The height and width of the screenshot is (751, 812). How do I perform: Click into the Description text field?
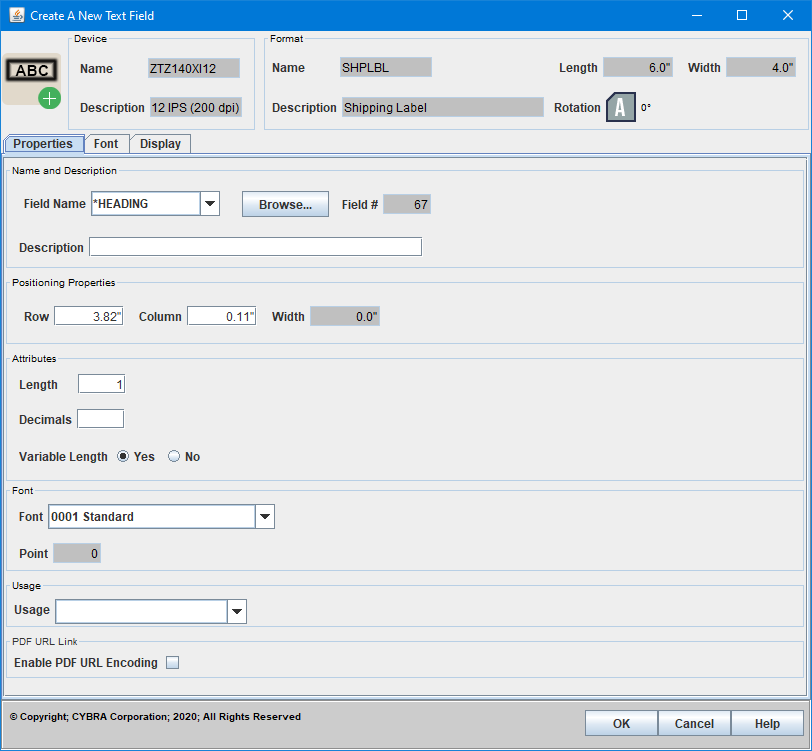pos(255,247)
